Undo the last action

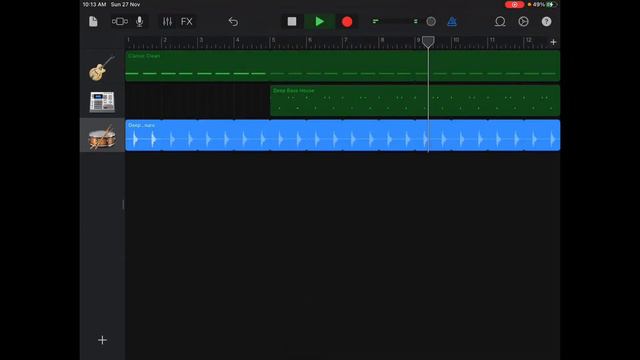coord(233,21)
